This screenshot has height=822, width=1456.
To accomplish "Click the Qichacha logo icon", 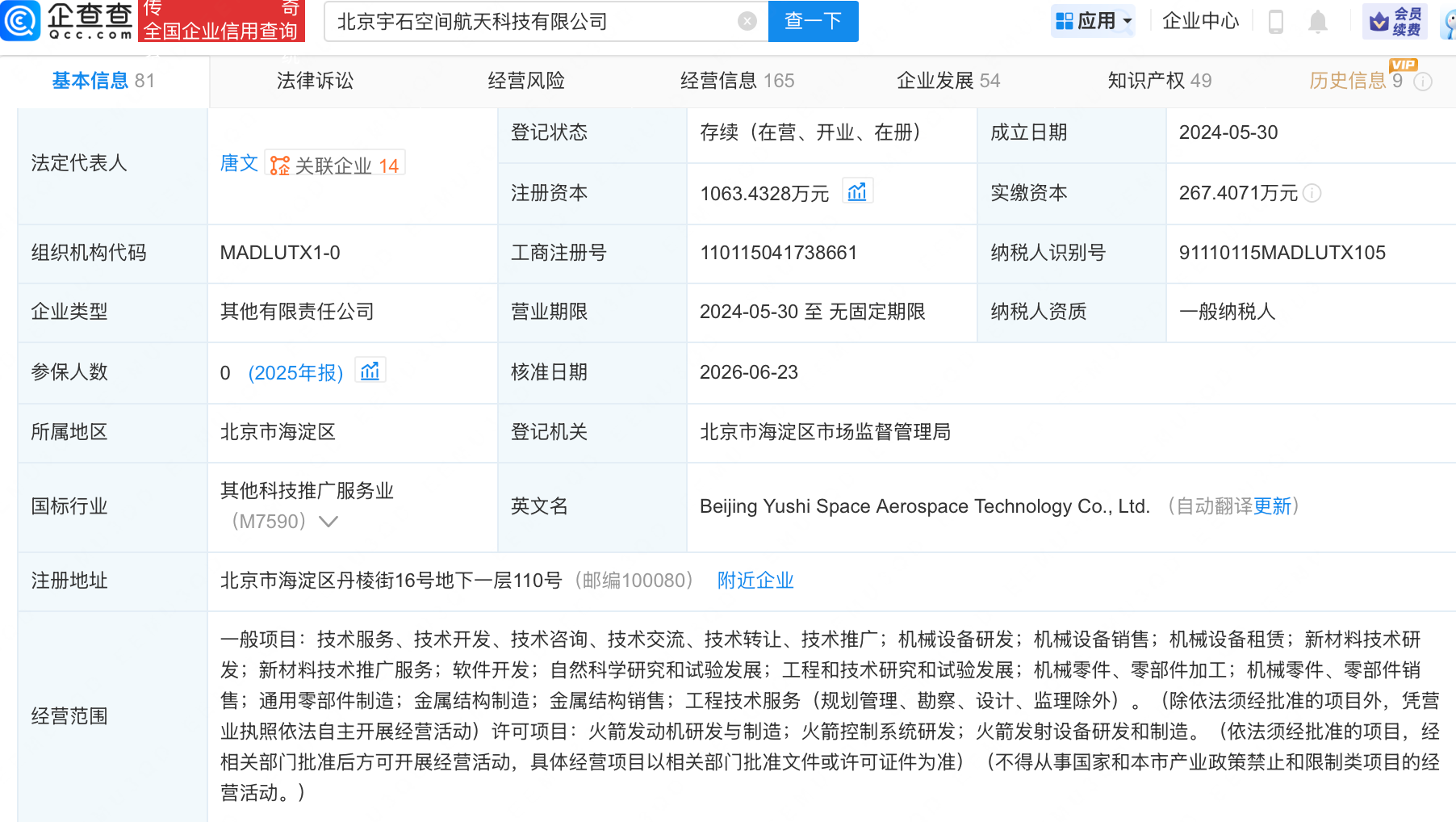I will pyautogui.click(x=20, y=20).
